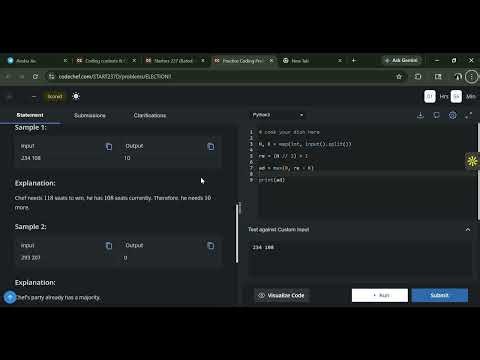Viewport: 480px width, 360px height.
Task: Copy Sample 2 input to clipboard
Action: [x=109, y=246]
